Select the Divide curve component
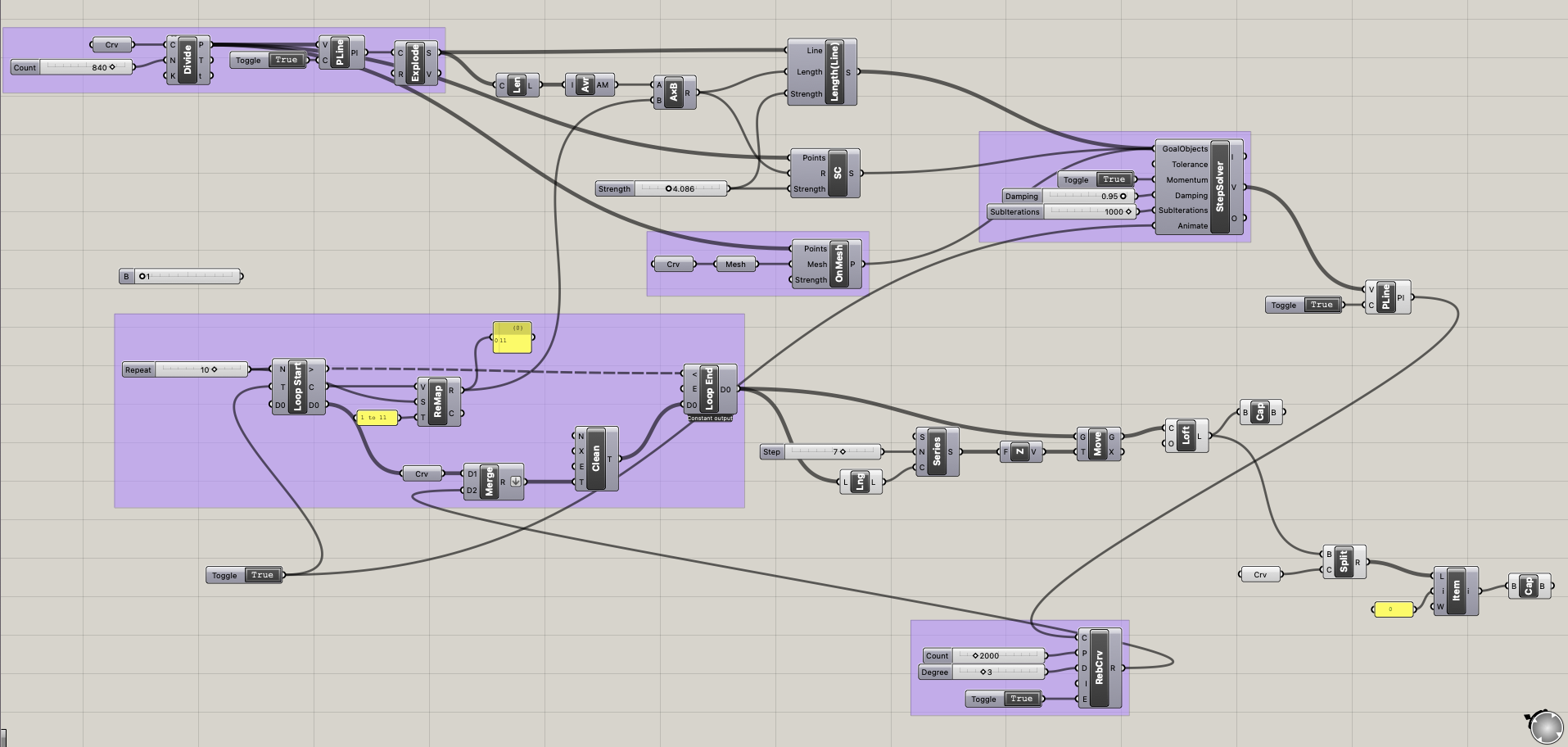 pos(188,60)
